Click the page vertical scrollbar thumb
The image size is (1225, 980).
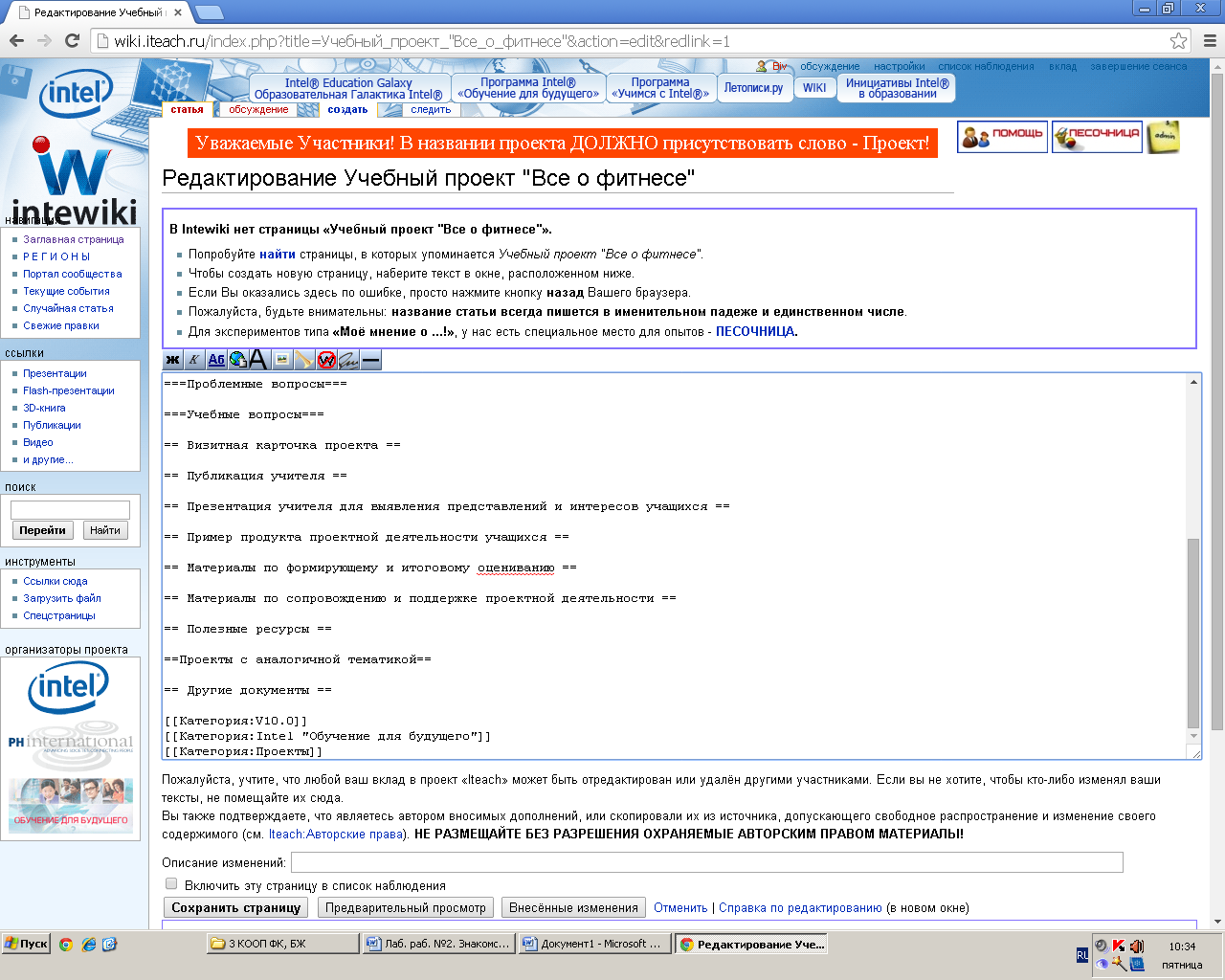tap(1217, 402)
